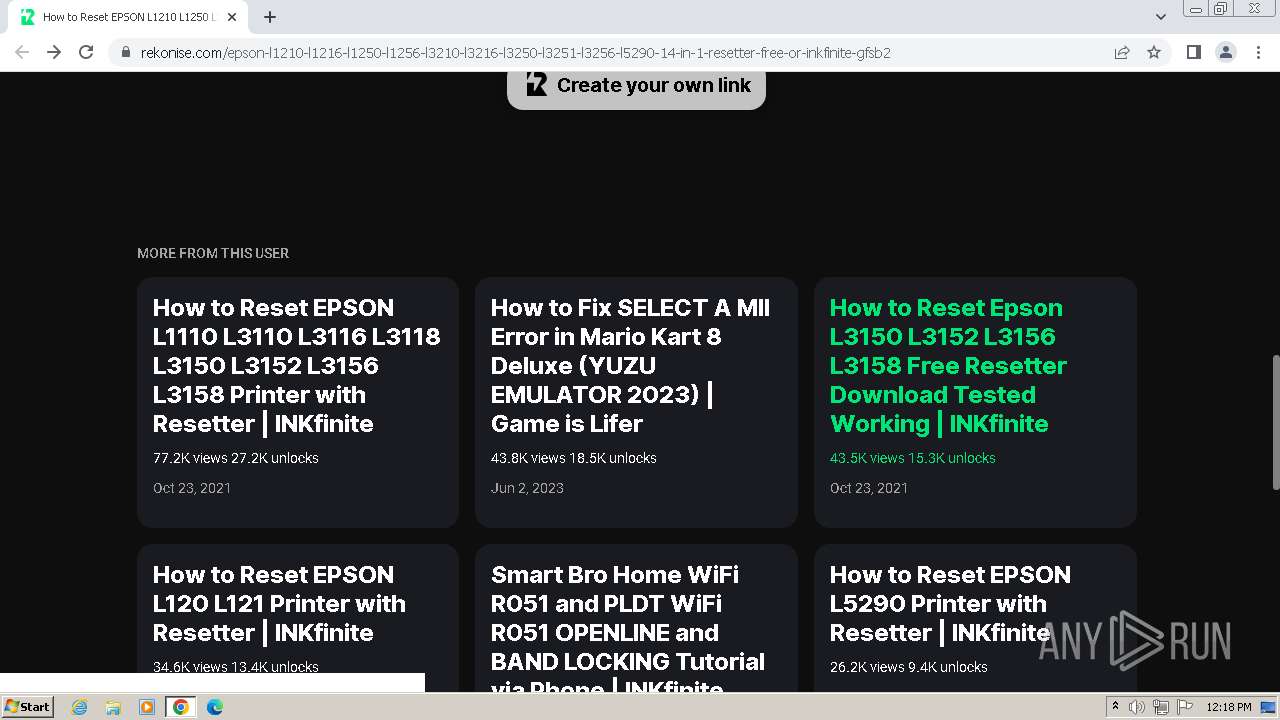Open the Action Center flag icon
Image resolution: width=1280 pixels, height=720 pixels.
click(1185, 707)
